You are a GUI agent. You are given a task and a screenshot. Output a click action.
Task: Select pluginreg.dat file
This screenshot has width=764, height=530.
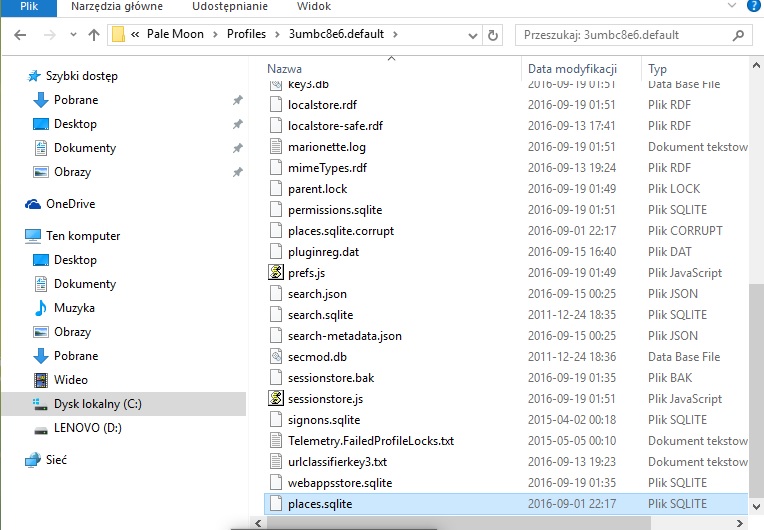[323, 251]
